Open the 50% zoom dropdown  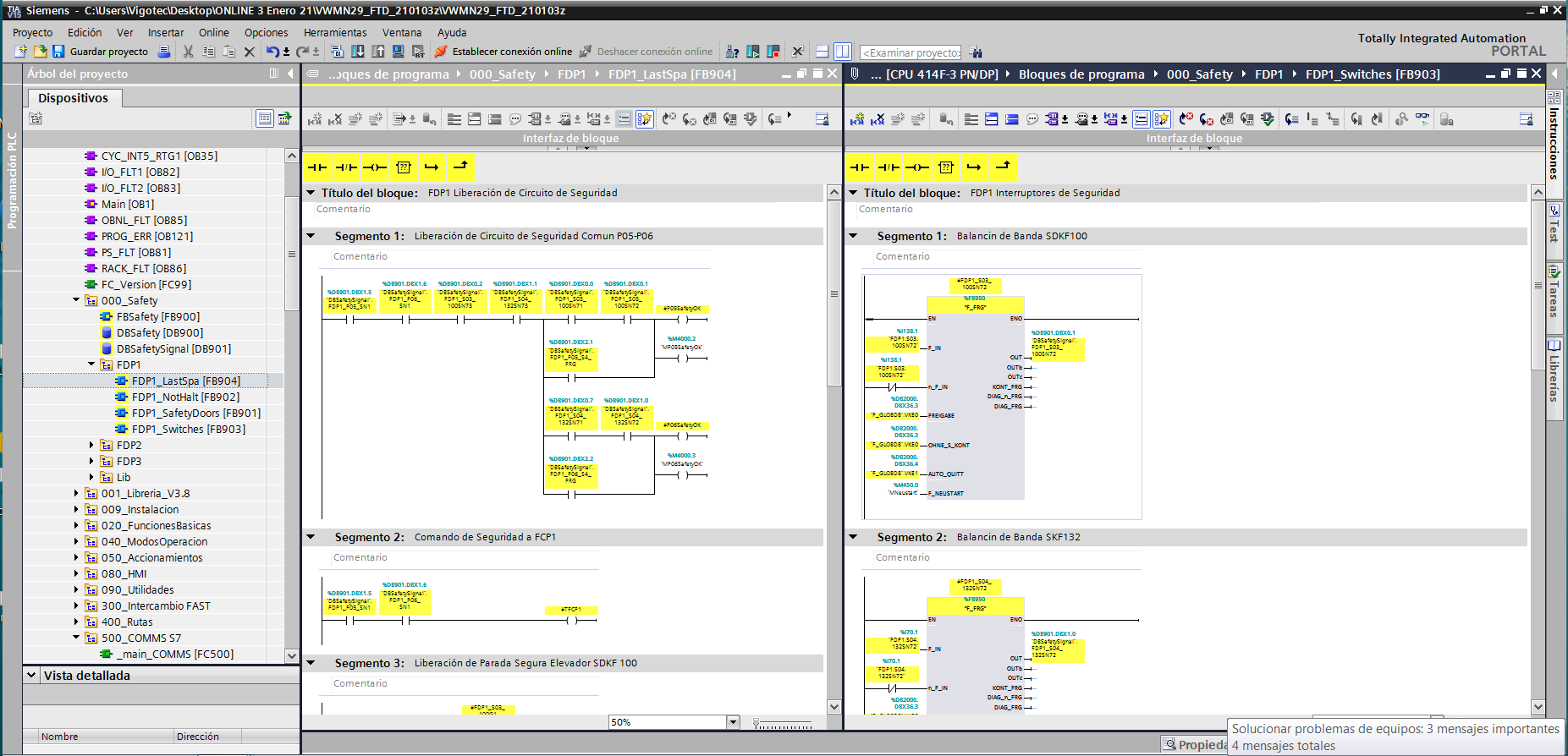[733, 722]
